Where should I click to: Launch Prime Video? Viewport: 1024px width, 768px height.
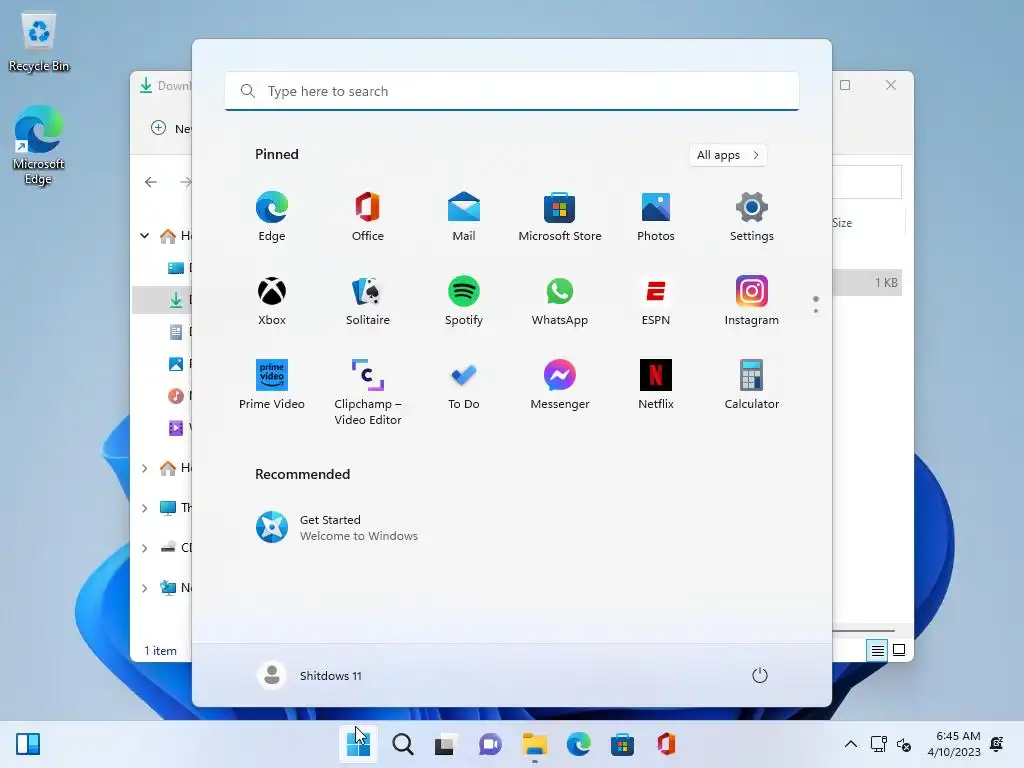pyautogui.click(x=272, y=385)
